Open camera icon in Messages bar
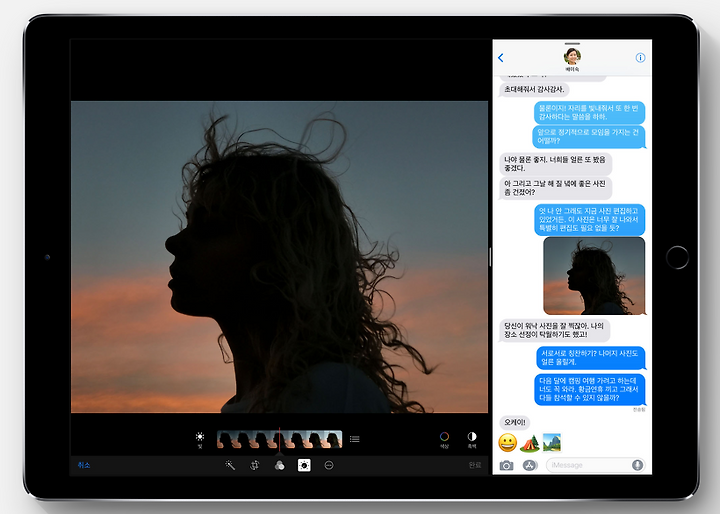Viewport: 720px width, 514px height. click(506, 465)
